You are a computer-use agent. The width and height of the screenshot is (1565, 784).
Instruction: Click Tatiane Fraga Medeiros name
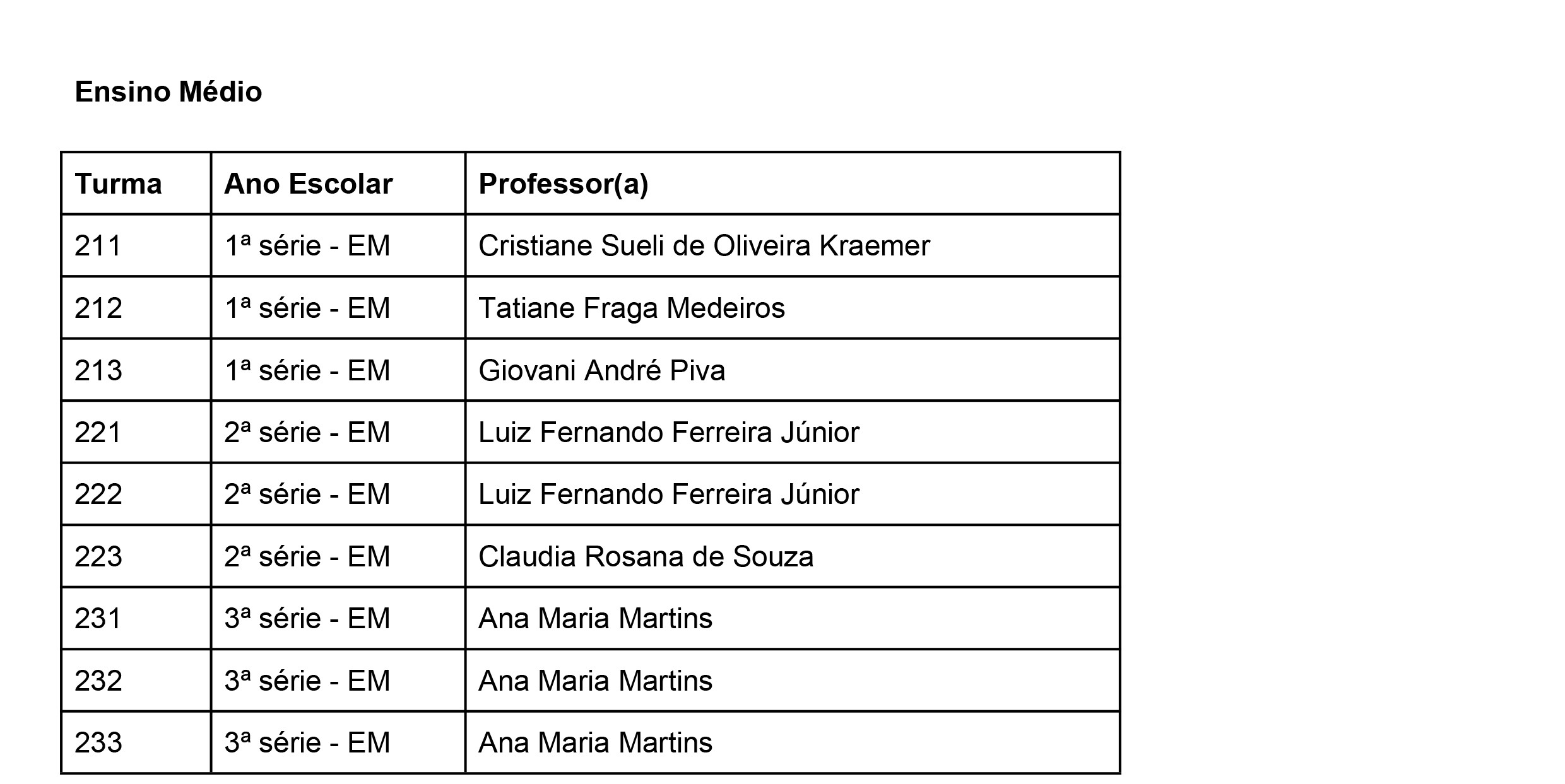click(x=632, y=308)
